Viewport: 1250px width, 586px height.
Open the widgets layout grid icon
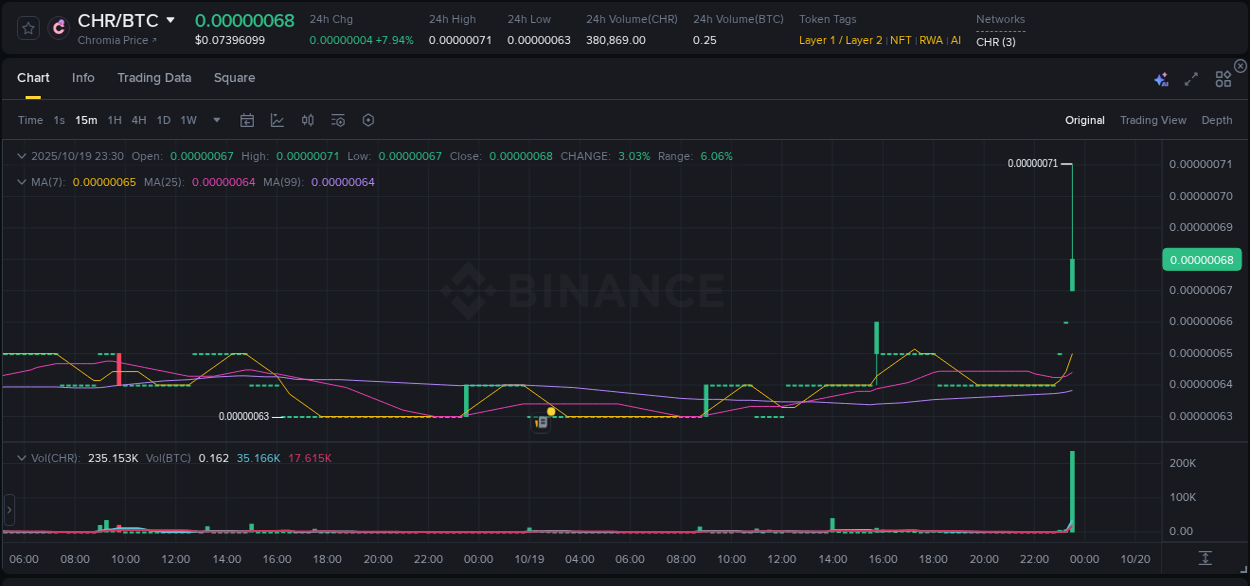1222,77
